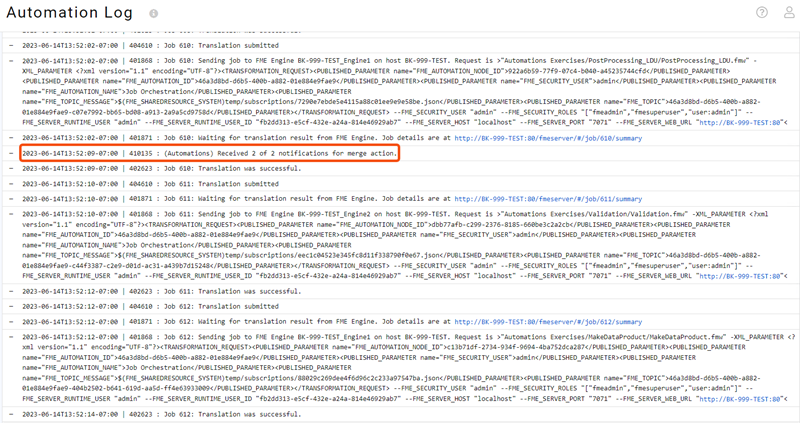The width and height of the screenshot is (800, 423).
Task: Select text 'Job 612: Translation was successful.'
Action: (x=232, y=414)
